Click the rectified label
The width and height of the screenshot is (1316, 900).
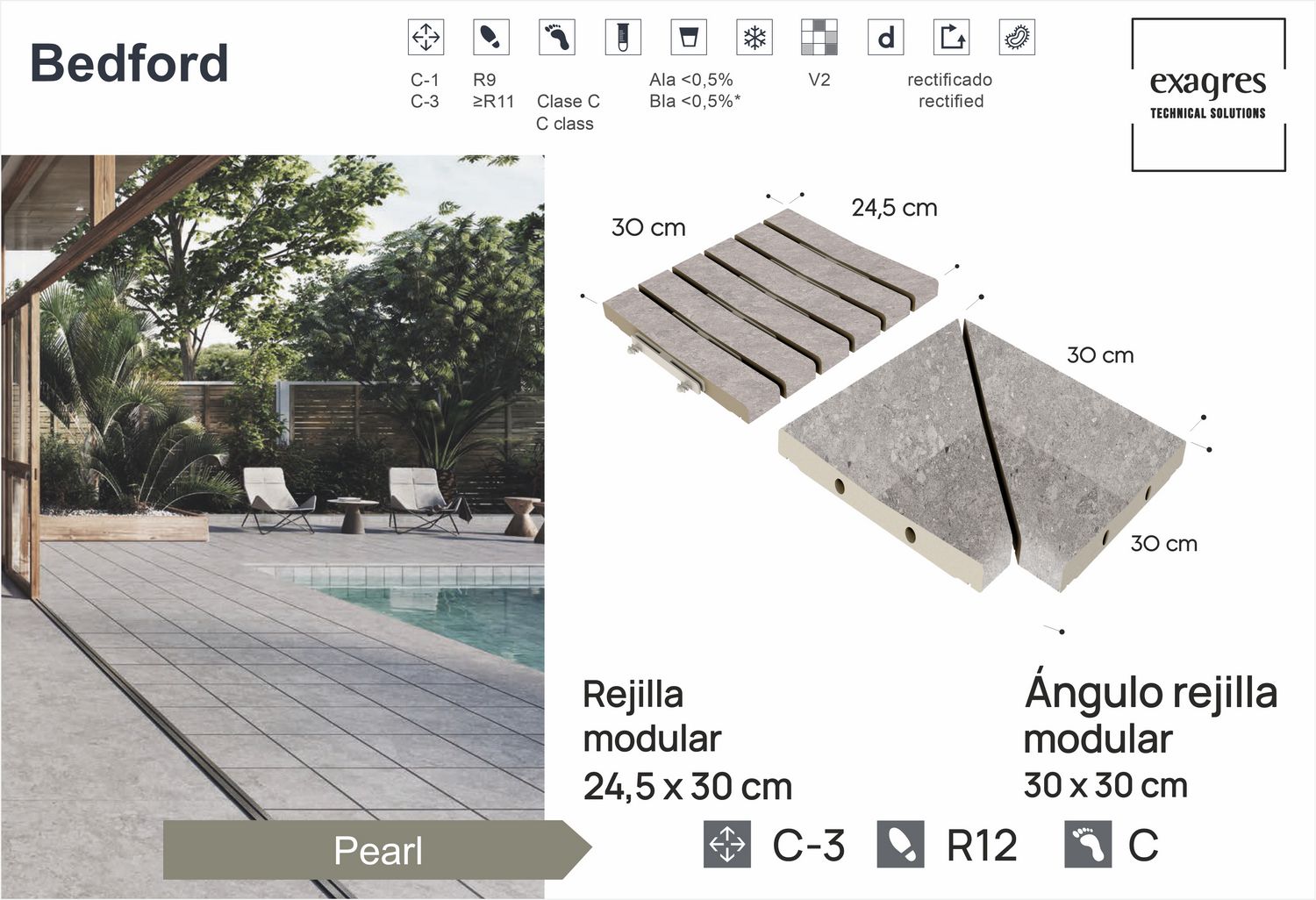coord(951,102)
